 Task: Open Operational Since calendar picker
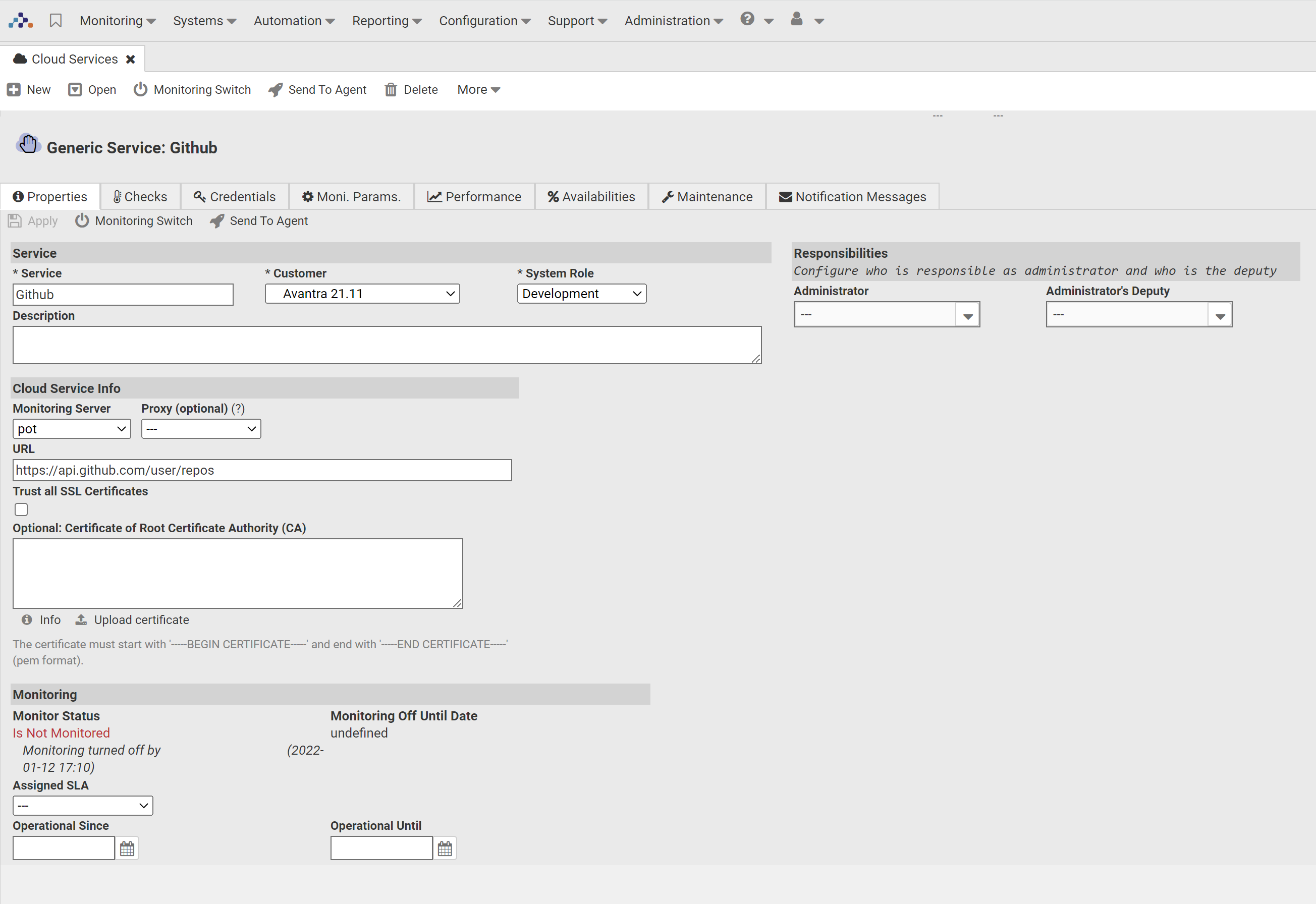(x=128, y=849)
